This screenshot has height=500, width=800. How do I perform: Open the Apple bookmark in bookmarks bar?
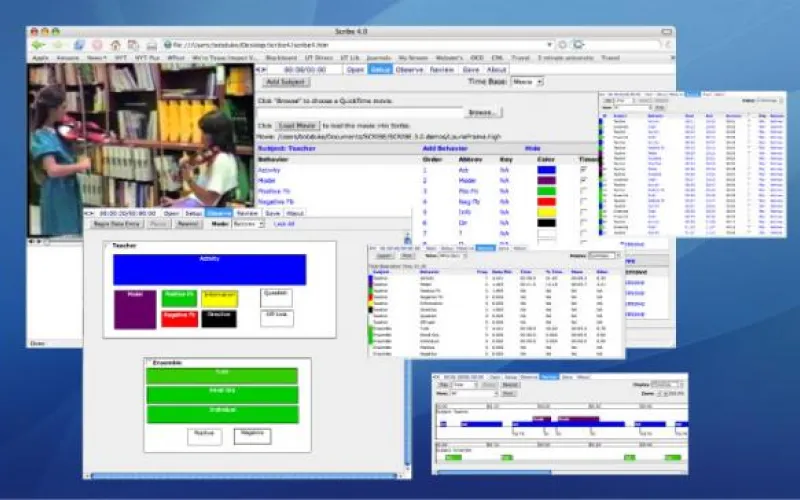(40, 58)
